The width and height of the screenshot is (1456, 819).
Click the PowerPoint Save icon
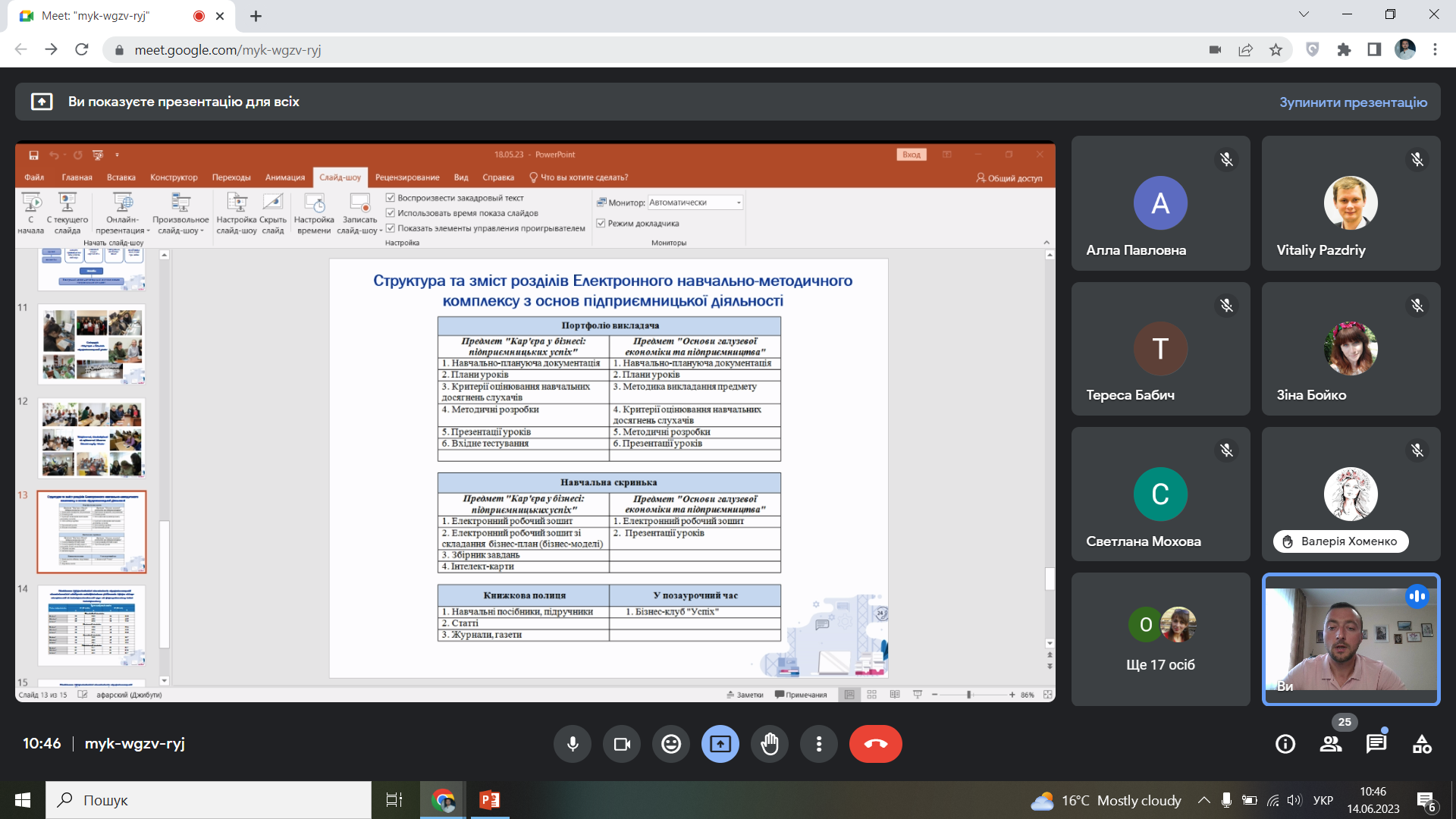point(33,155)
